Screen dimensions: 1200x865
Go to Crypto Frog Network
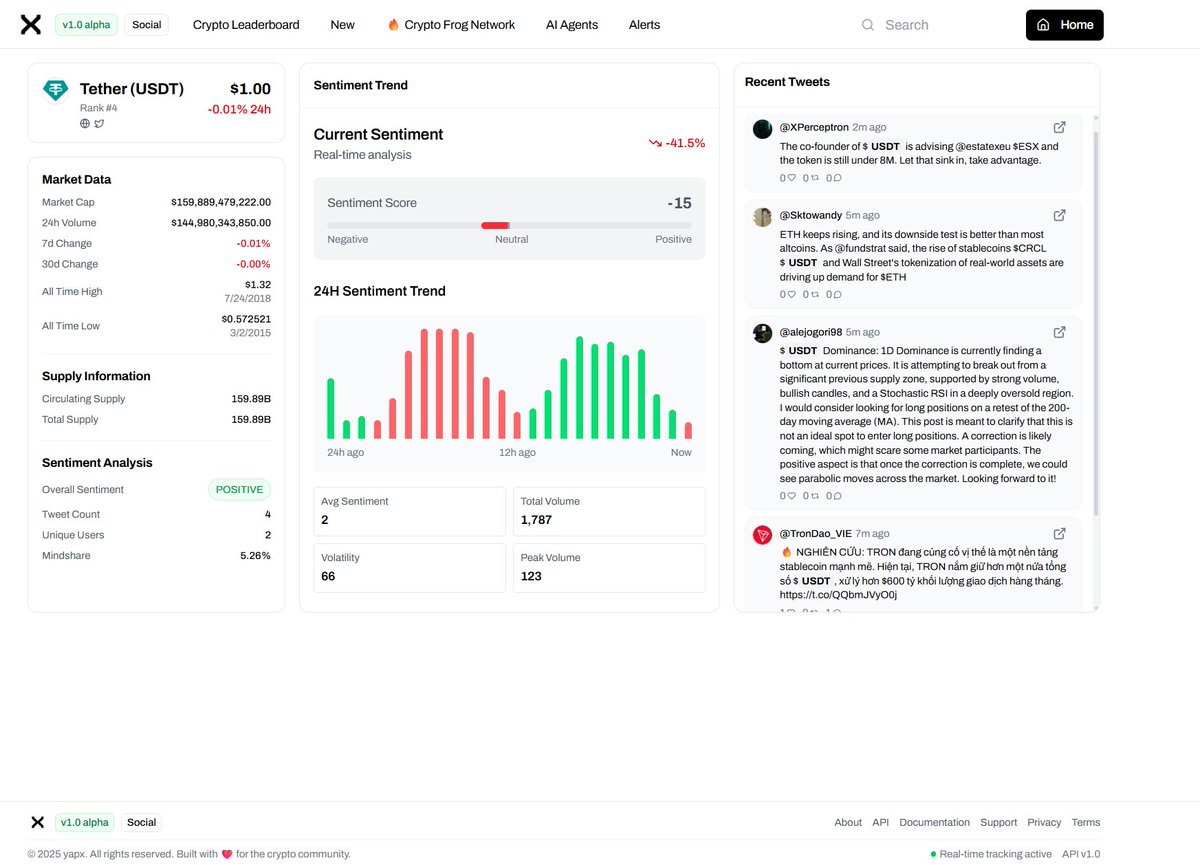tap(459, 25)
